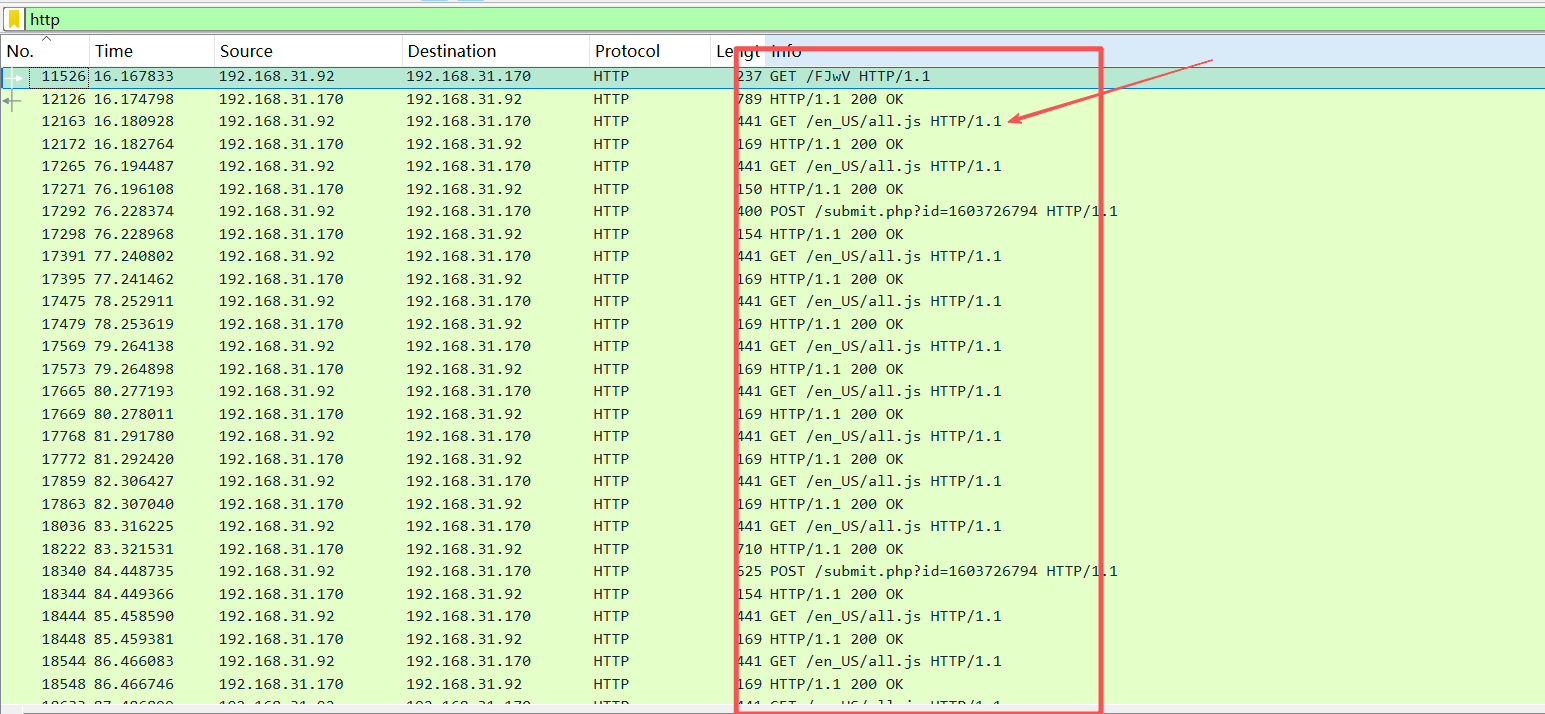Click time value 85.459381

coord(134,639)
